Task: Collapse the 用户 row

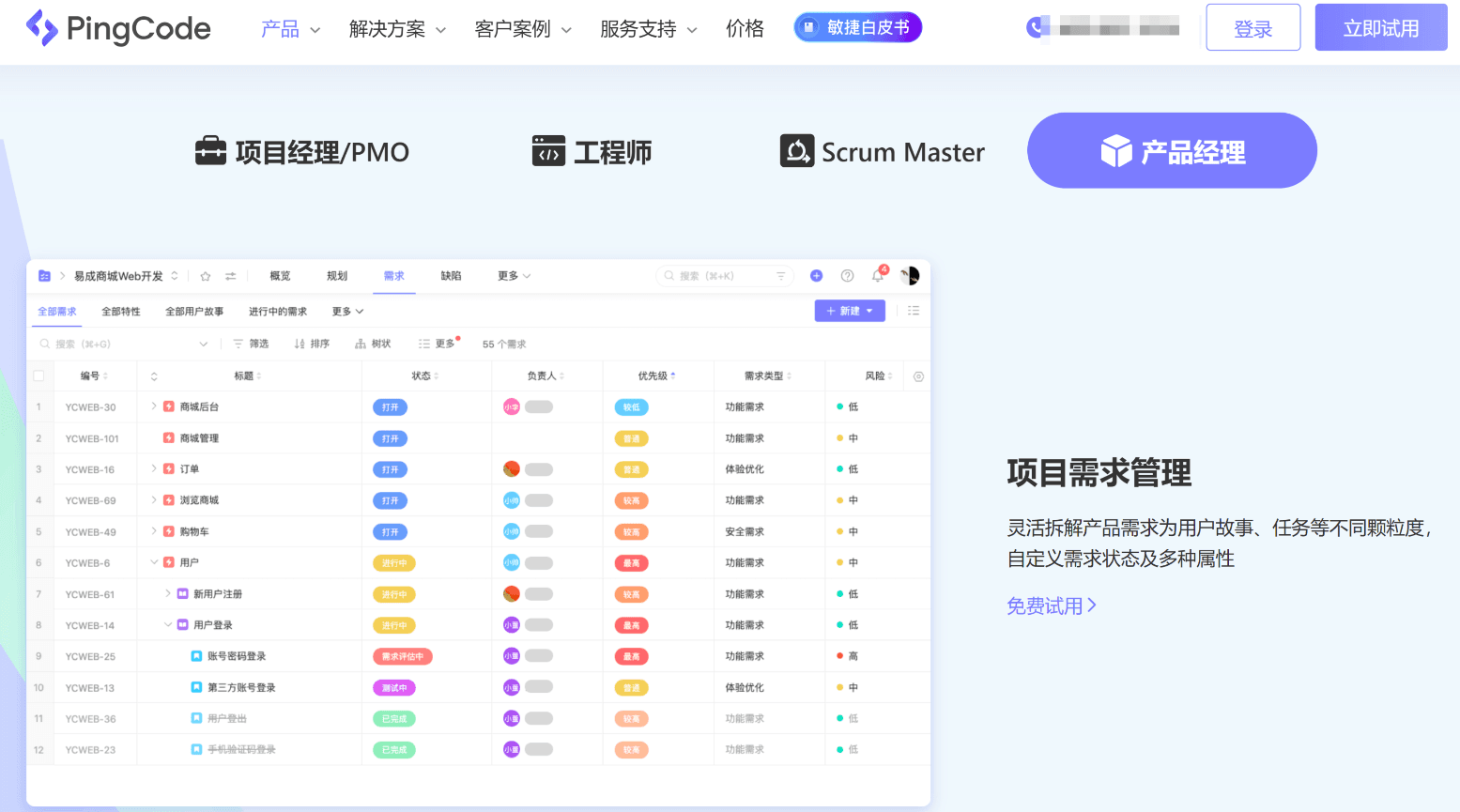Action: pos(154,562)
